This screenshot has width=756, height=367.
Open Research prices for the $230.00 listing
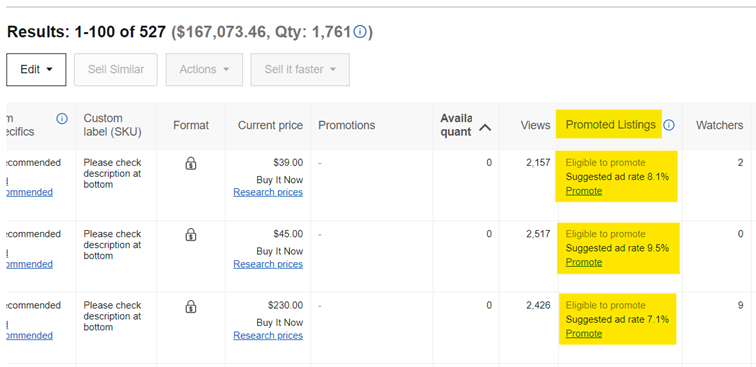click(x=268, y=335)
